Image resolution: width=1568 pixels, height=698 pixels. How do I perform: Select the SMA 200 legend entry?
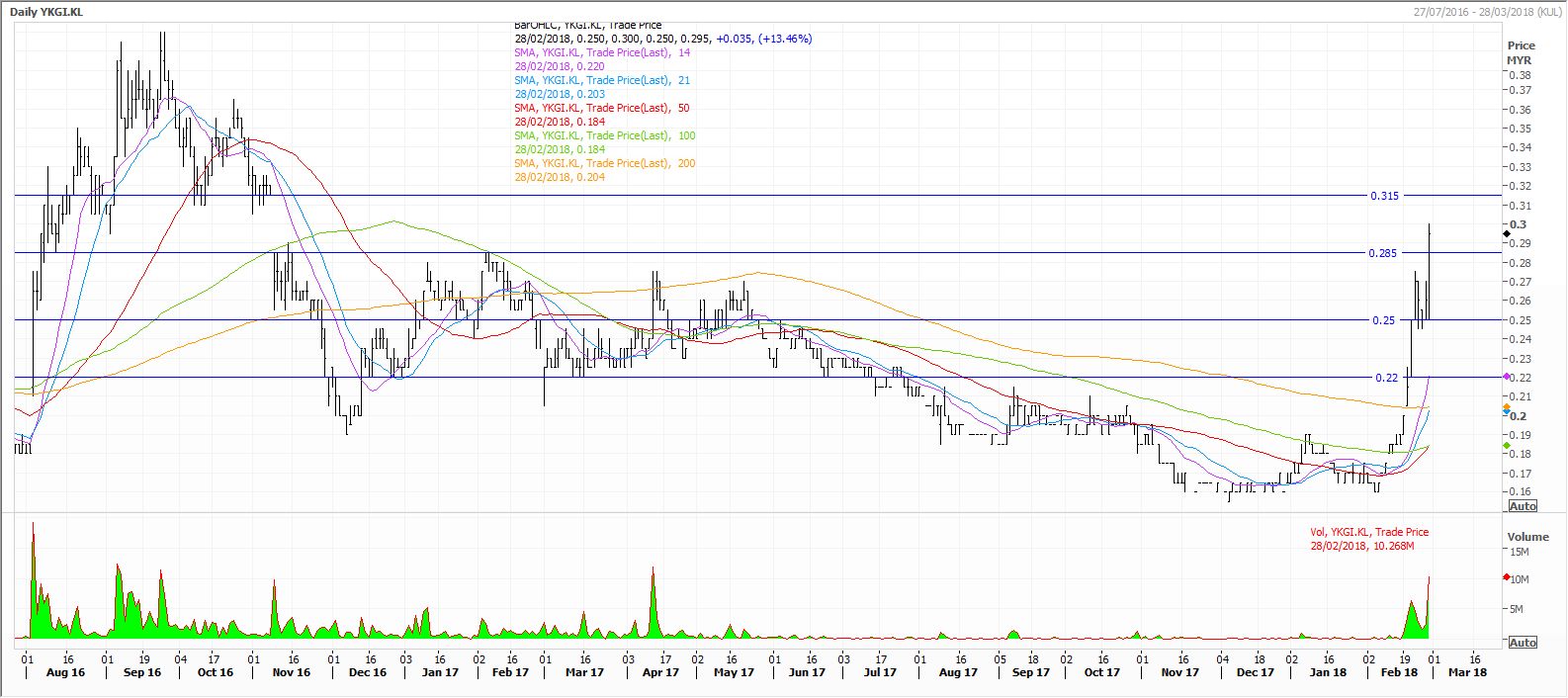(604, 163)
